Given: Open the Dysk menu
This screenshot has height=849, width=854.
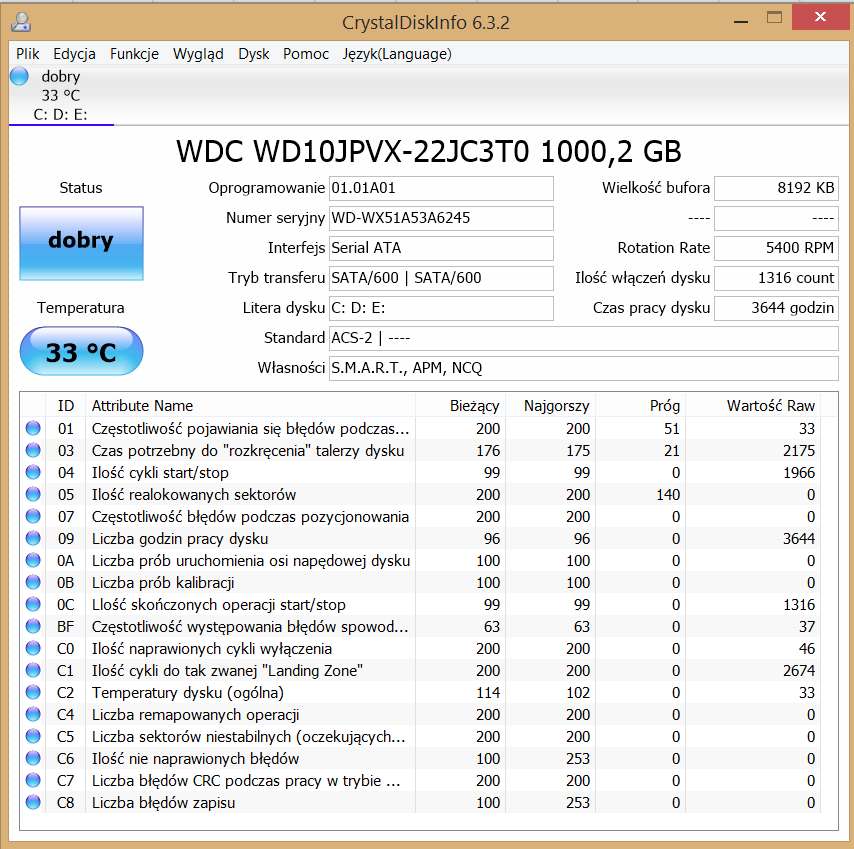Looking at the screenshot, I should (x=254, y=54).
